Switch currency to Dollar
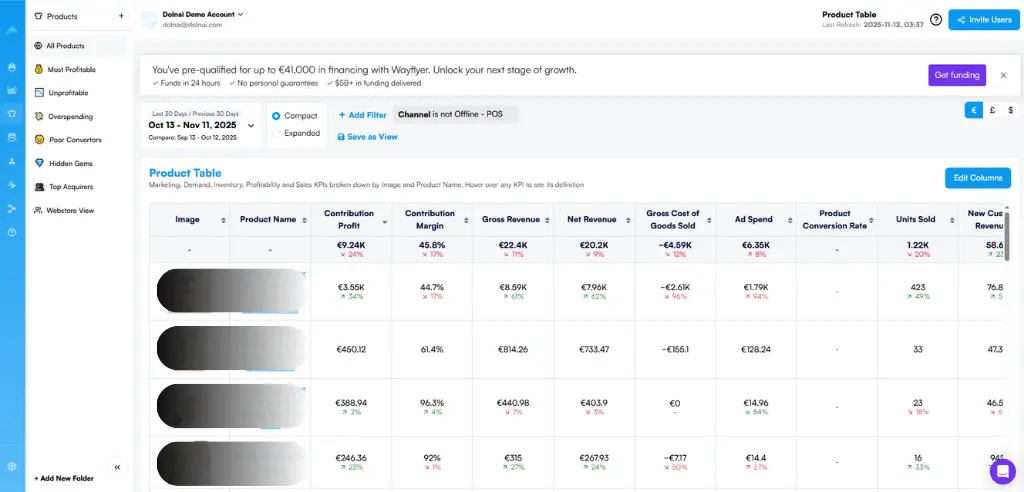The image size is (1024, 492). point(1010,110)
